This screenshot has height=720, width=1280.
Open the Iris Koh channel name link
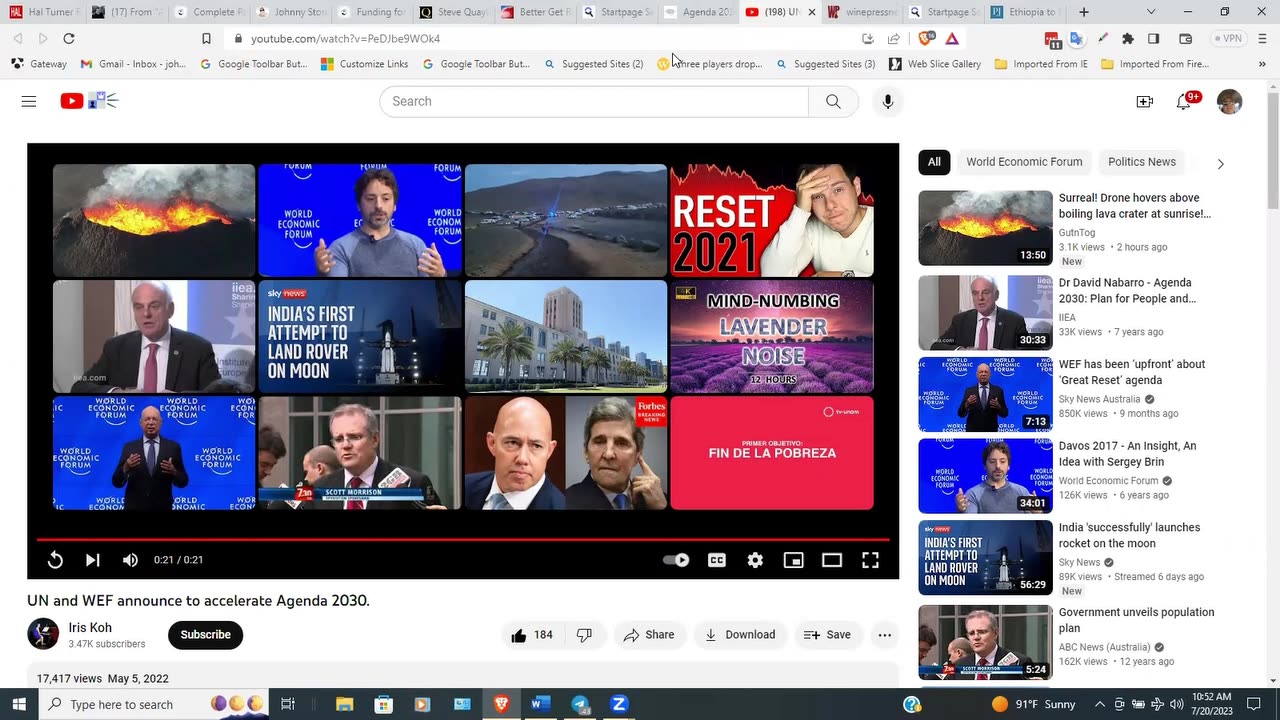point(90,628)
